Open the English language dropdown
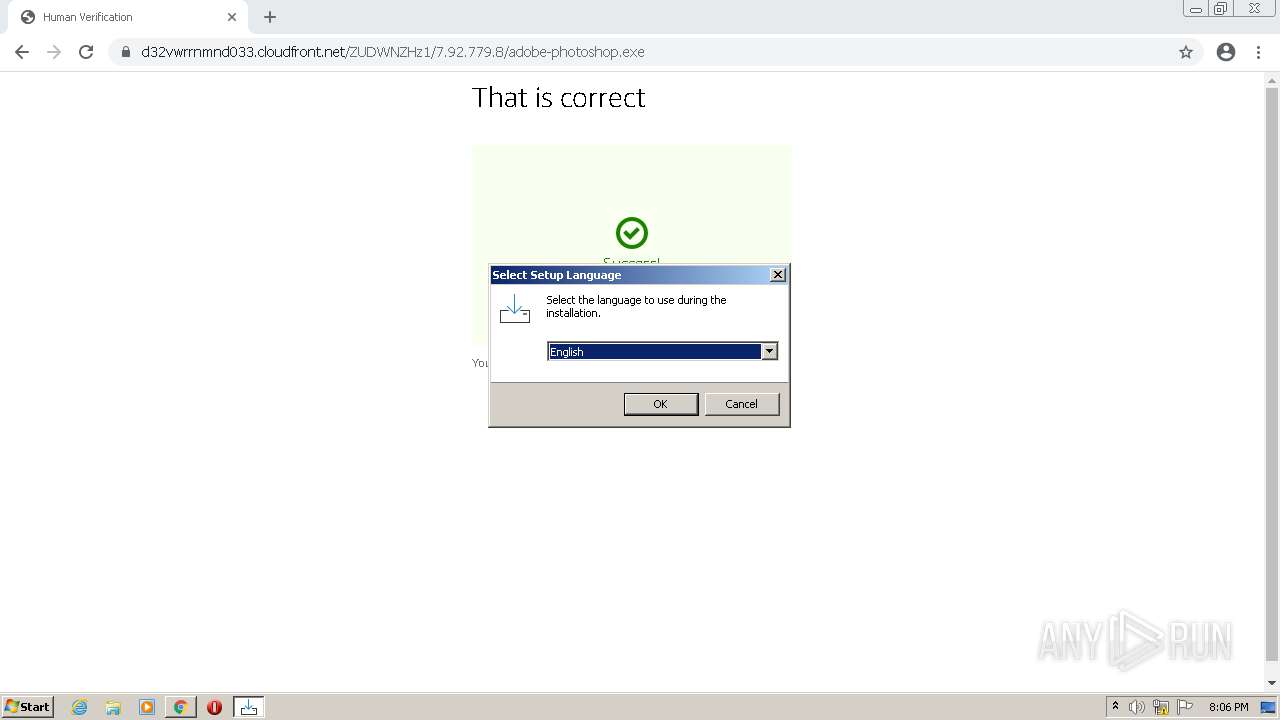This screenshot has height=720, width=1280. 769,351
